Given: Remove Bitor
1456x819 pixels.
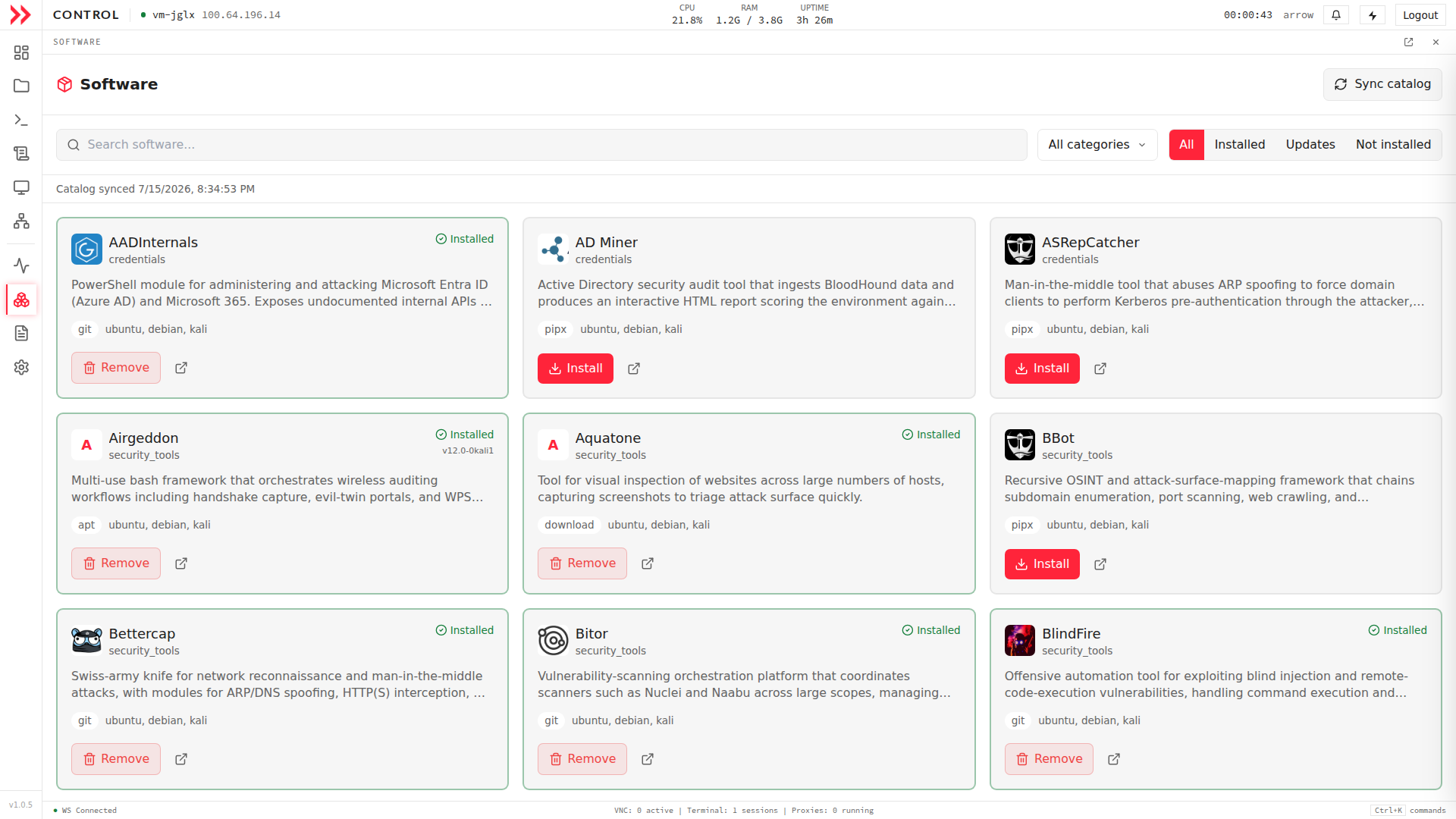Looking at the screenshot, I should click(x=582, y=759).
